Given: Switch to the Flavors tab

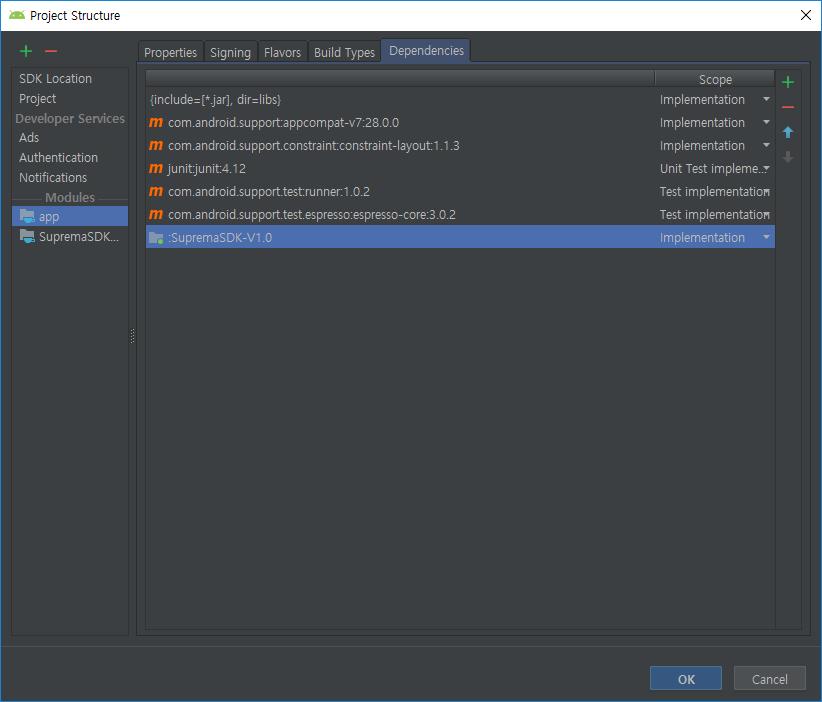Looking at the screenshot, I should [282, 53].
